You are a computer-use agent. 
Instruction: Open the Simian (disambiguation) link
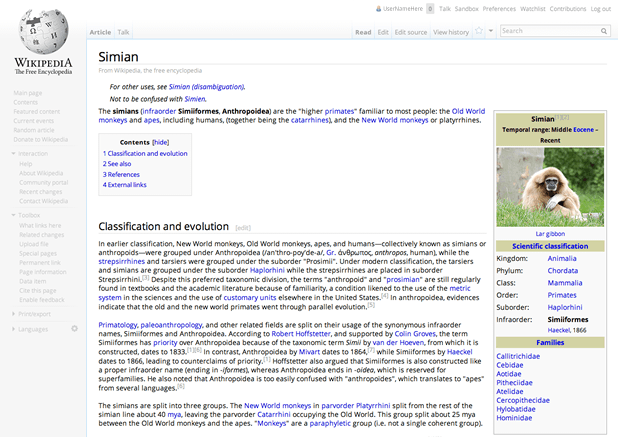pyautogui.click(x=207, y=87)
